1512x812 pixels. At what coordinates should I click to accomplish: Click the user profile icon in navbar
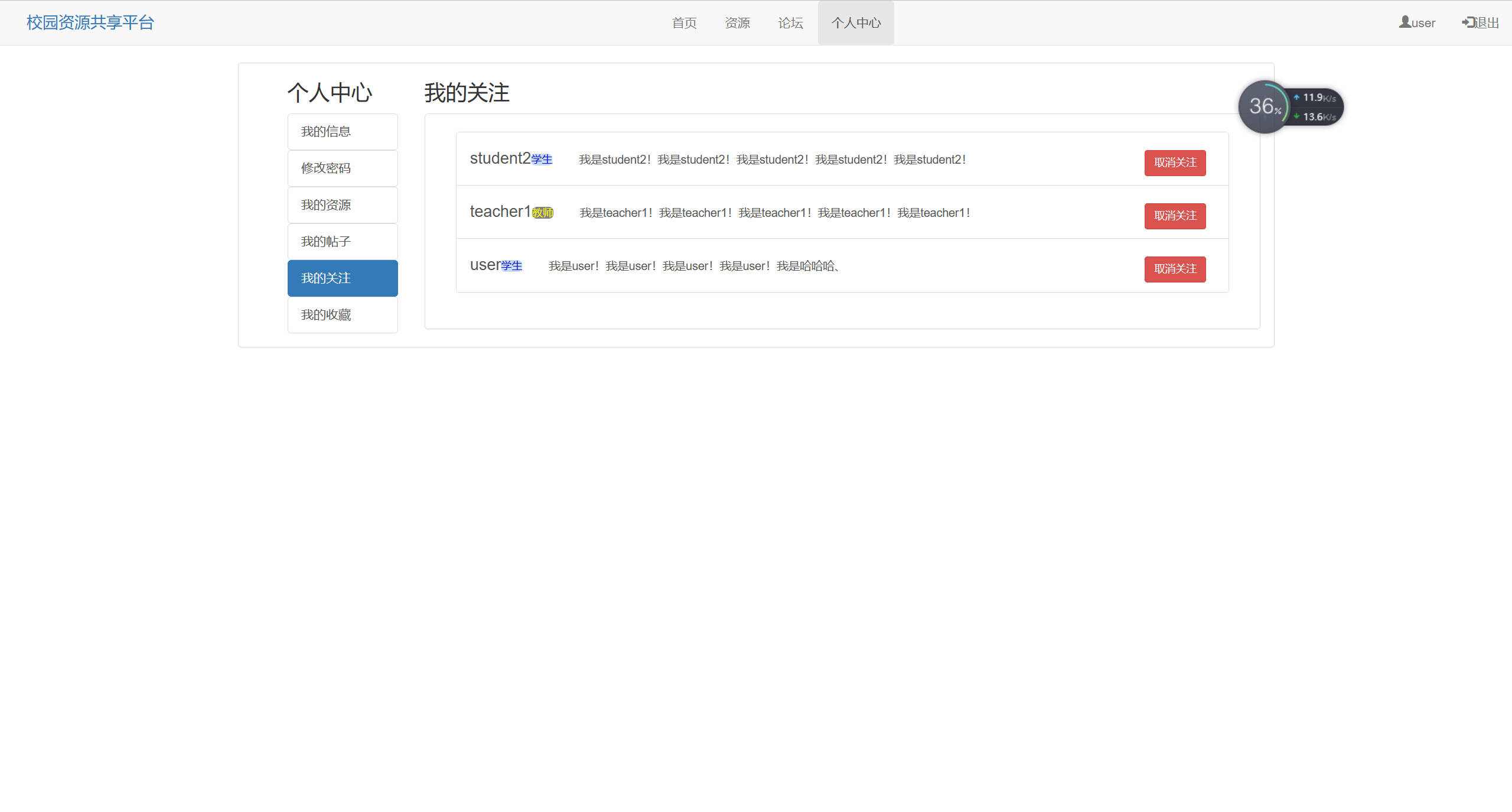click(x=1405, y=22)
